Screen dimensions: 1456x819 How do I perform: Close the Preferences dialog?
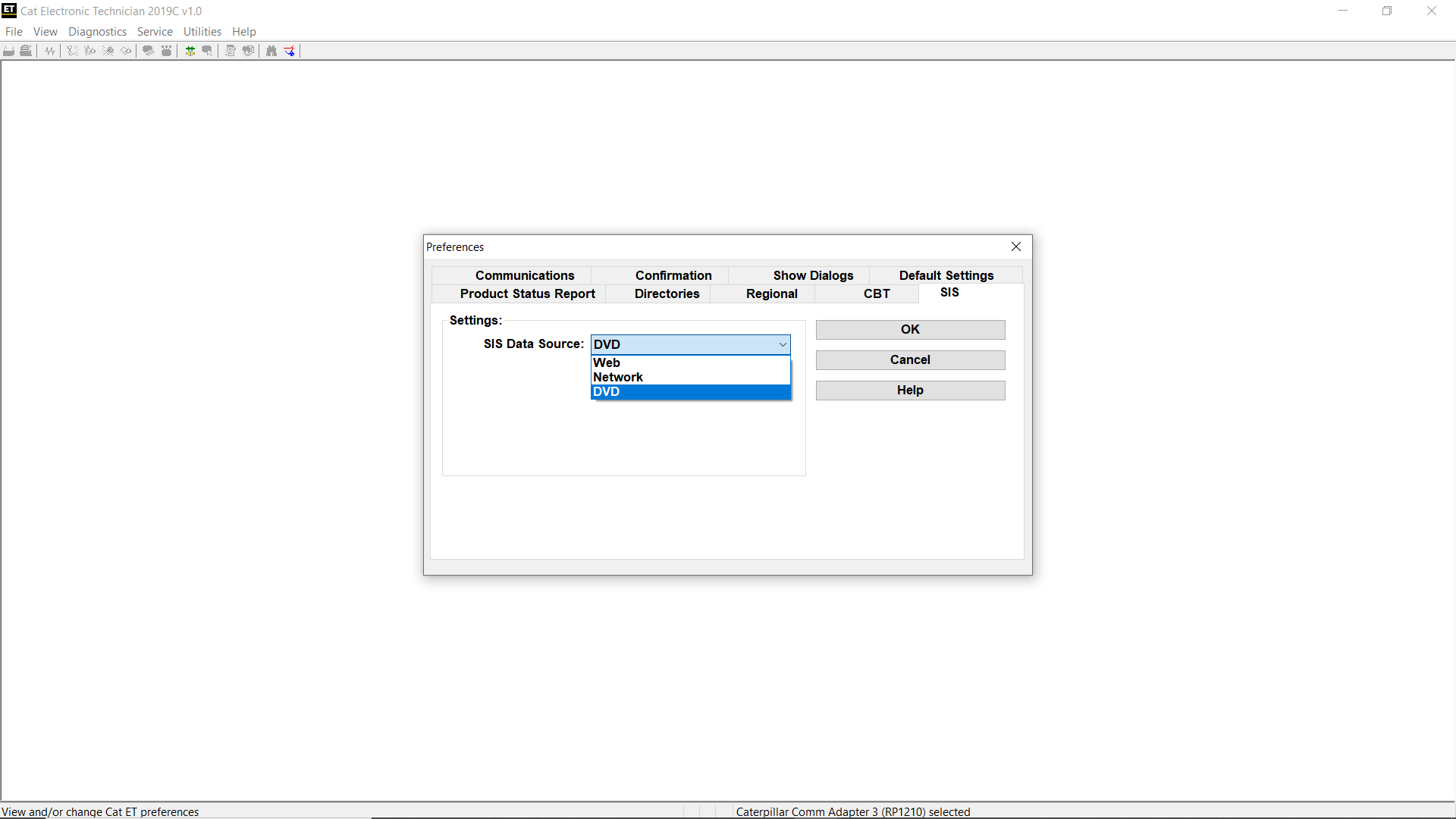pos(1016,246)
